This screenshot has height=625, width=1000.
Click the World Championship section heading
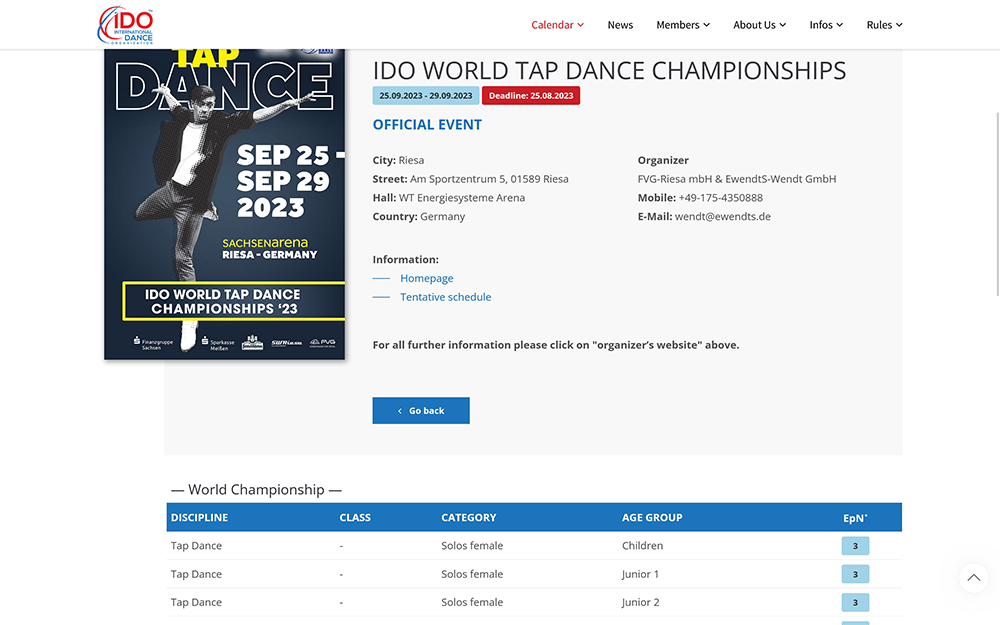(256, 489)
